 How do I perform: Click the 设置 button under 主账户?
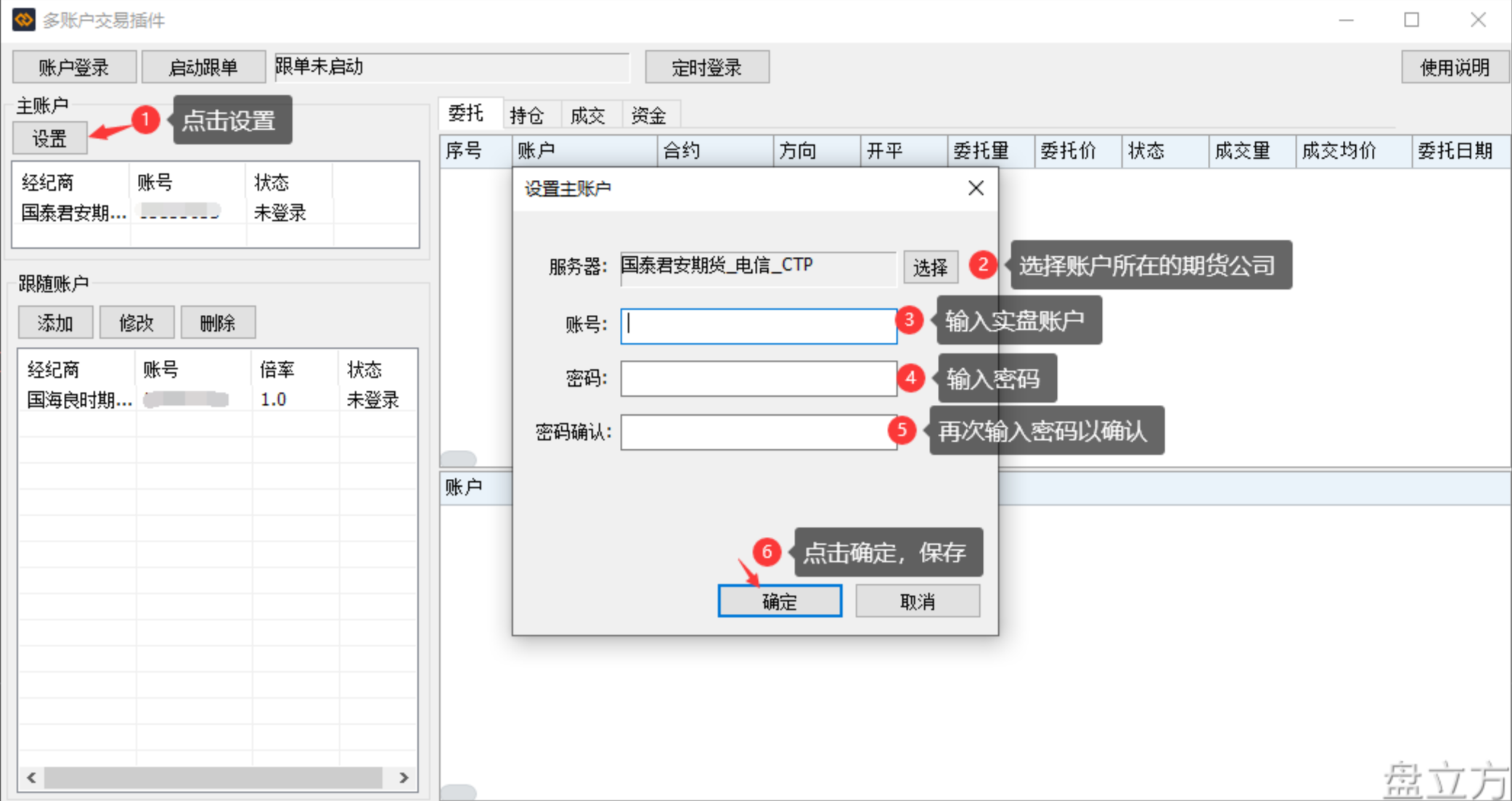coord(50,138)
